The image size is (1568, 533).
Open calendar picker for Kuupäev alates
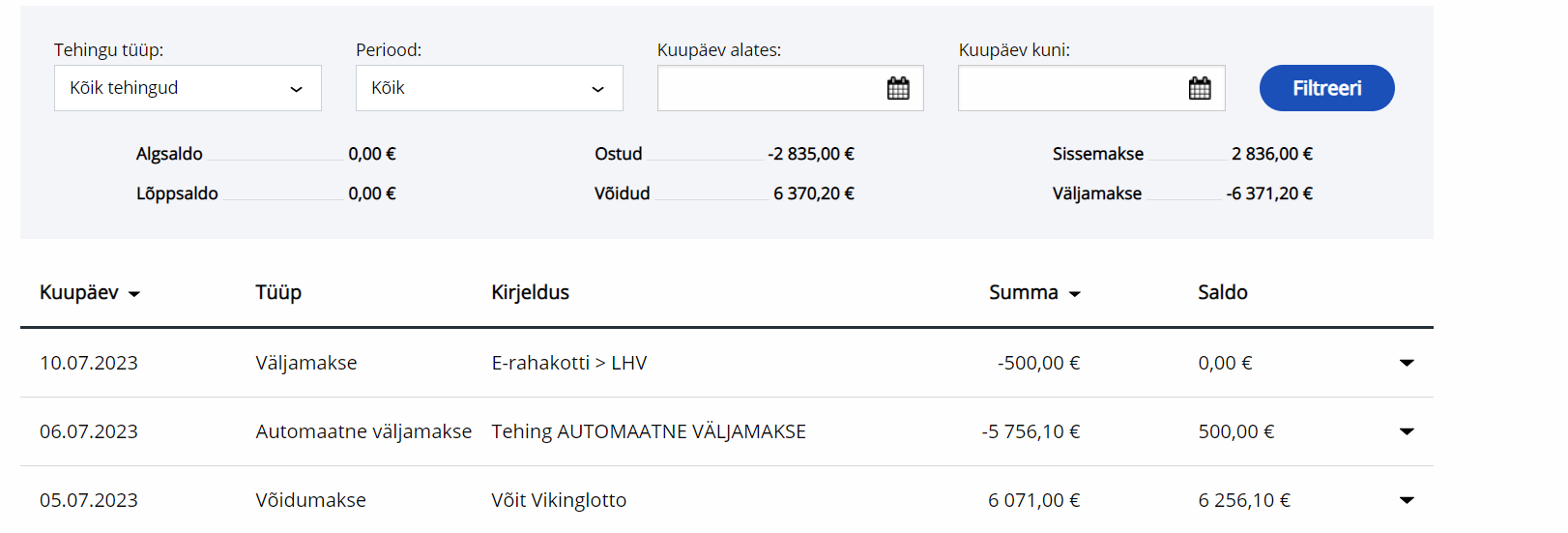pos(898,89)
